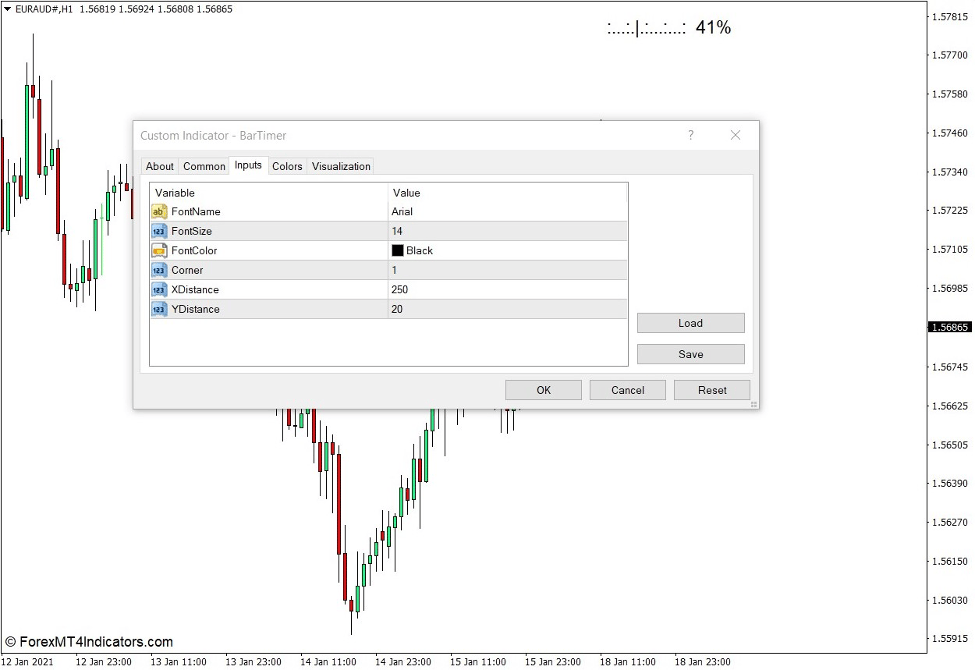977x670 pixels.
Task: Click the Black FontColor swatch
Action: pos(398,251)
